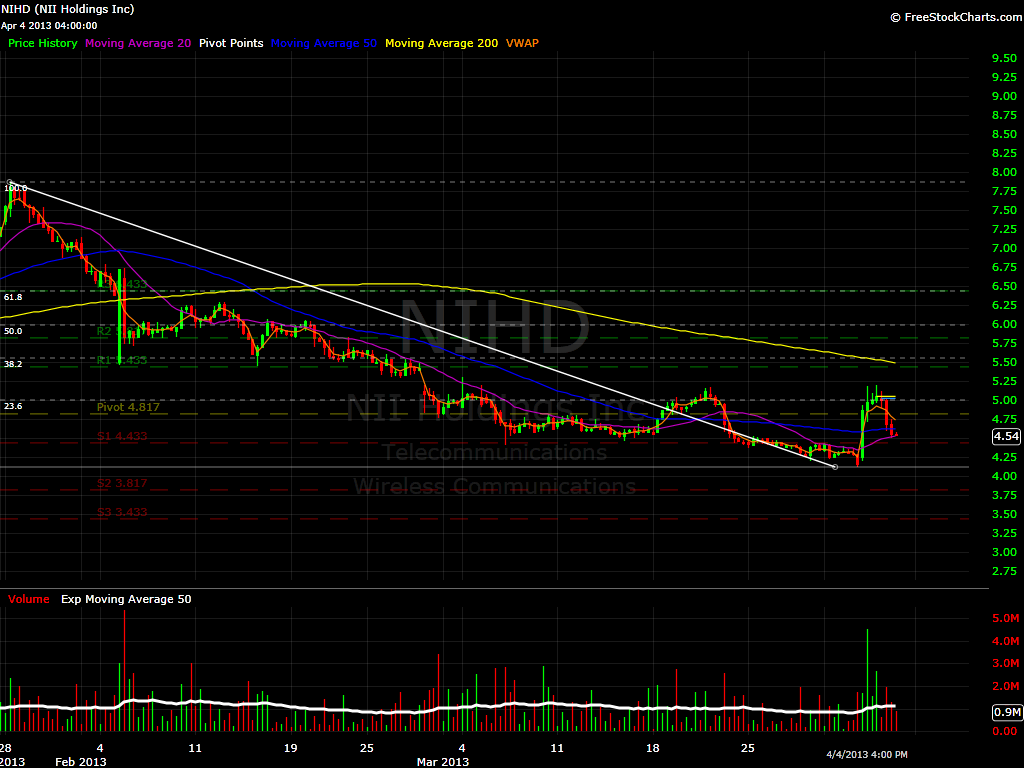Viewport: 1024px width, 768px height.
Task: Click the trendline start handle near 100.0
Action: tap(10, 182)
